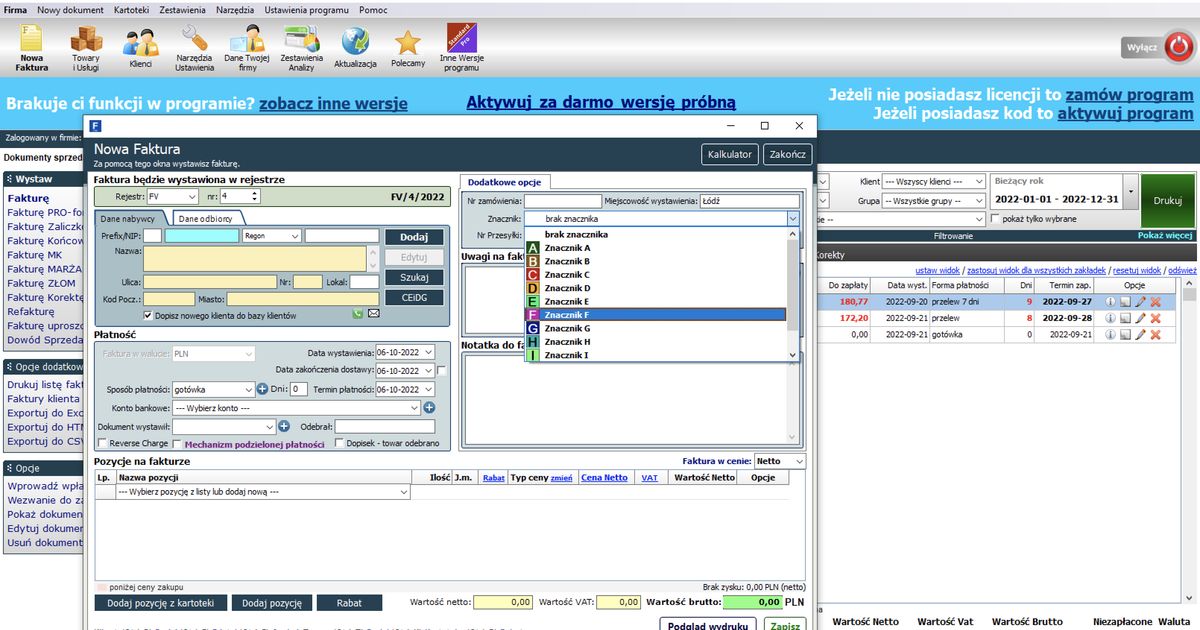Open Narzędzia Ustawienia wrench icon
Screen dimensions: 1200x630
(194, 48)
